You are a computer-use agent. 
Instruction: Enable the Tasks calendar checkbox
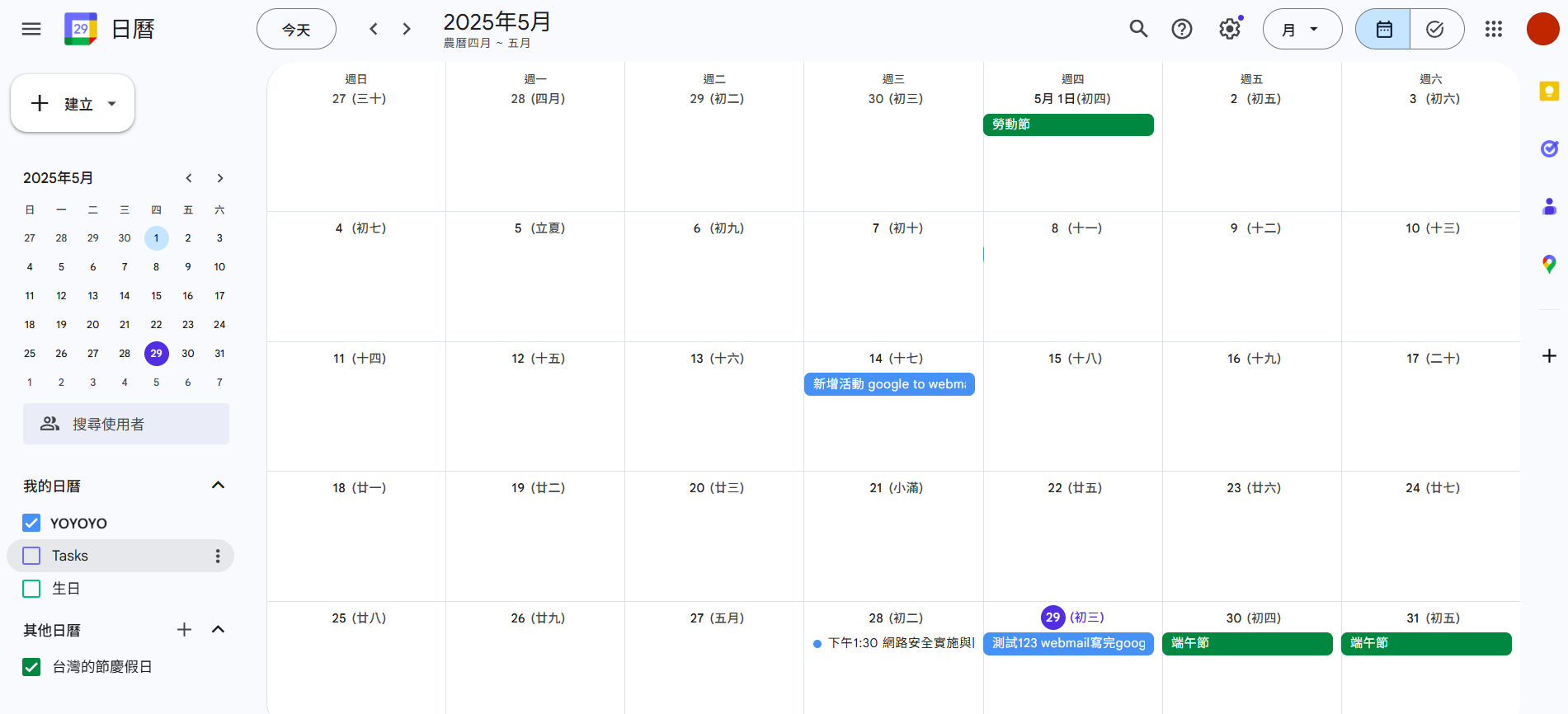(x=31, y=556)
